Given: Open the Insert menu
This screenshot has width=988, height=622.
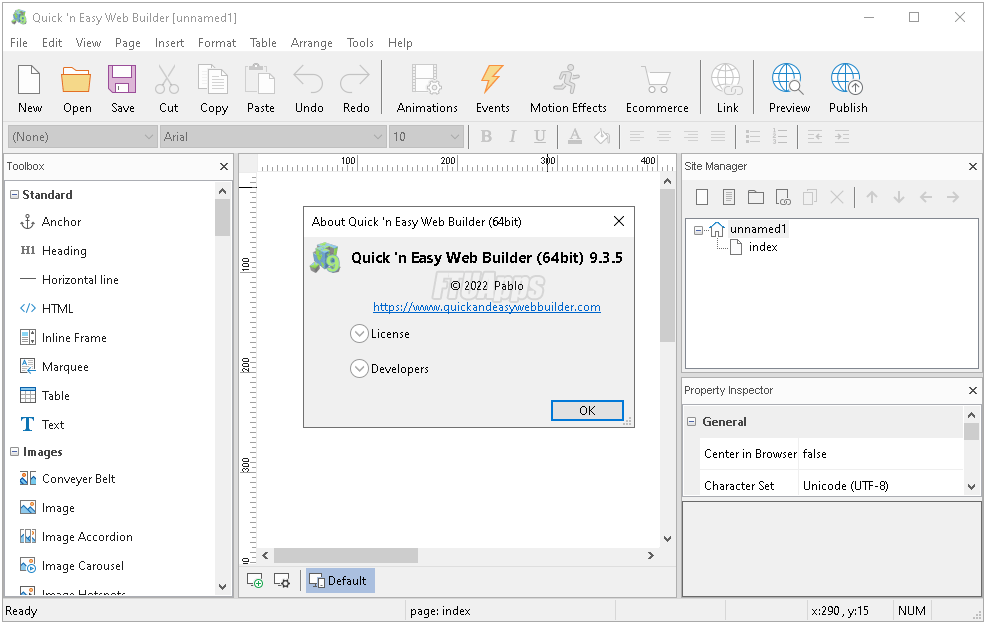Looking at the screenshot, I should click(x=169, y=43).
